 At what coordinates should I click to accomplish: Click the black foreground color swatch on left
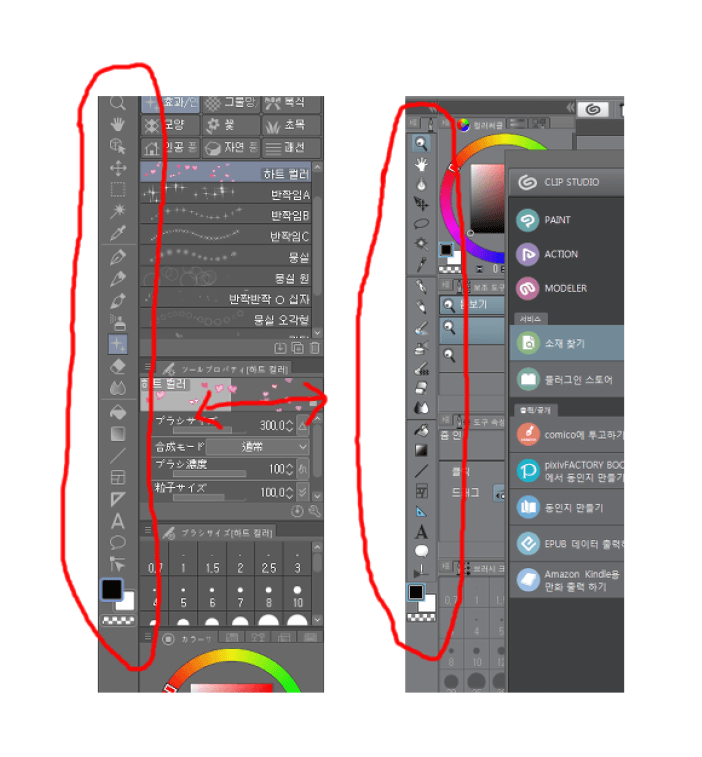click(112, 589)
